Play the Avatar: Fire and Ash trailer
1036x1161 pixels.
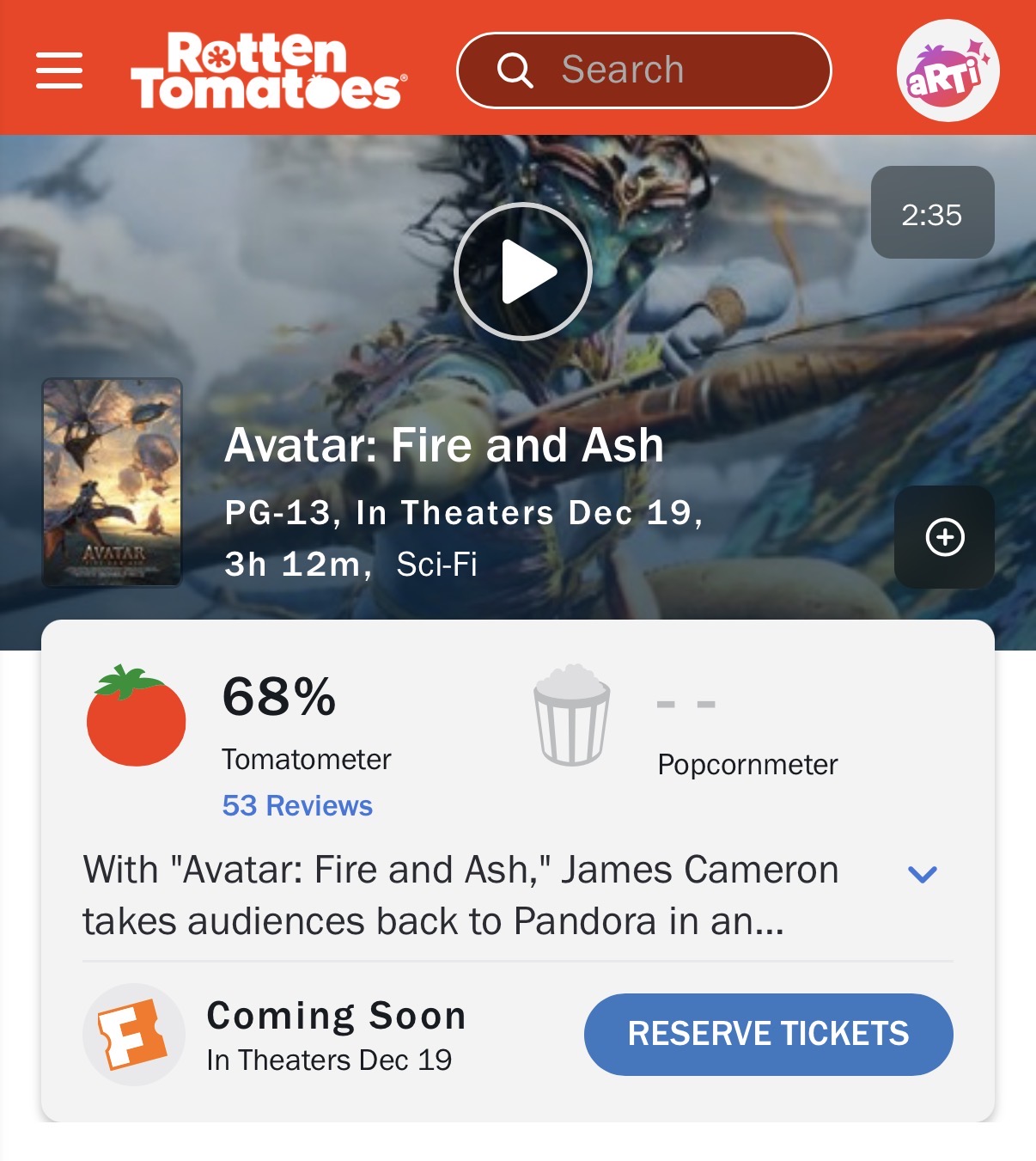point(522,272)
